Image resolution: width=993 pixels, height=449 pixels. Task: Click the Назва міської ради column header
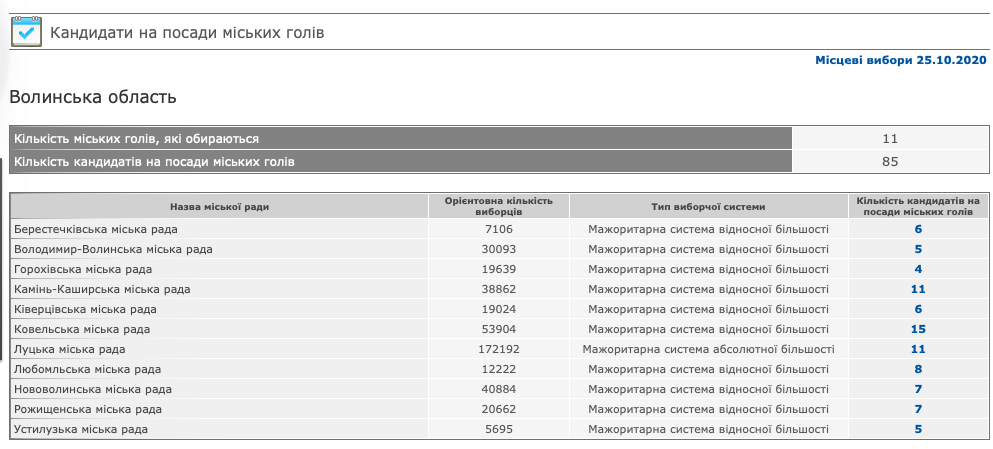click(x=219, y=207)
